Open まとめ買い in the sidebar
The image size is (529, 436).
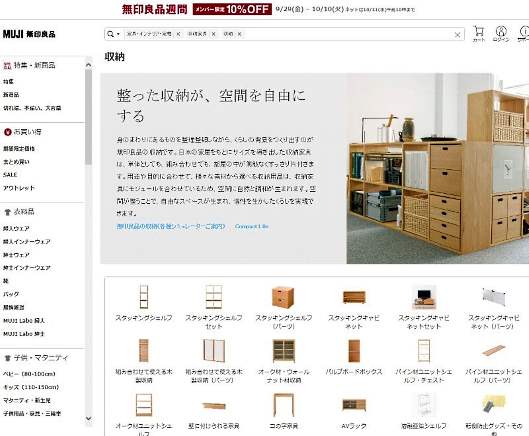tap(16, 162)
